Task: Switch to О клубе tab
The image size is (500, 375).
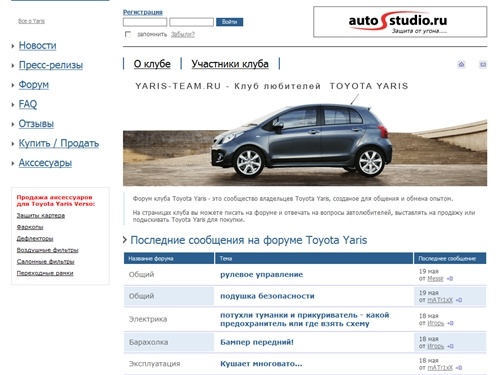Action: point(152,64)
